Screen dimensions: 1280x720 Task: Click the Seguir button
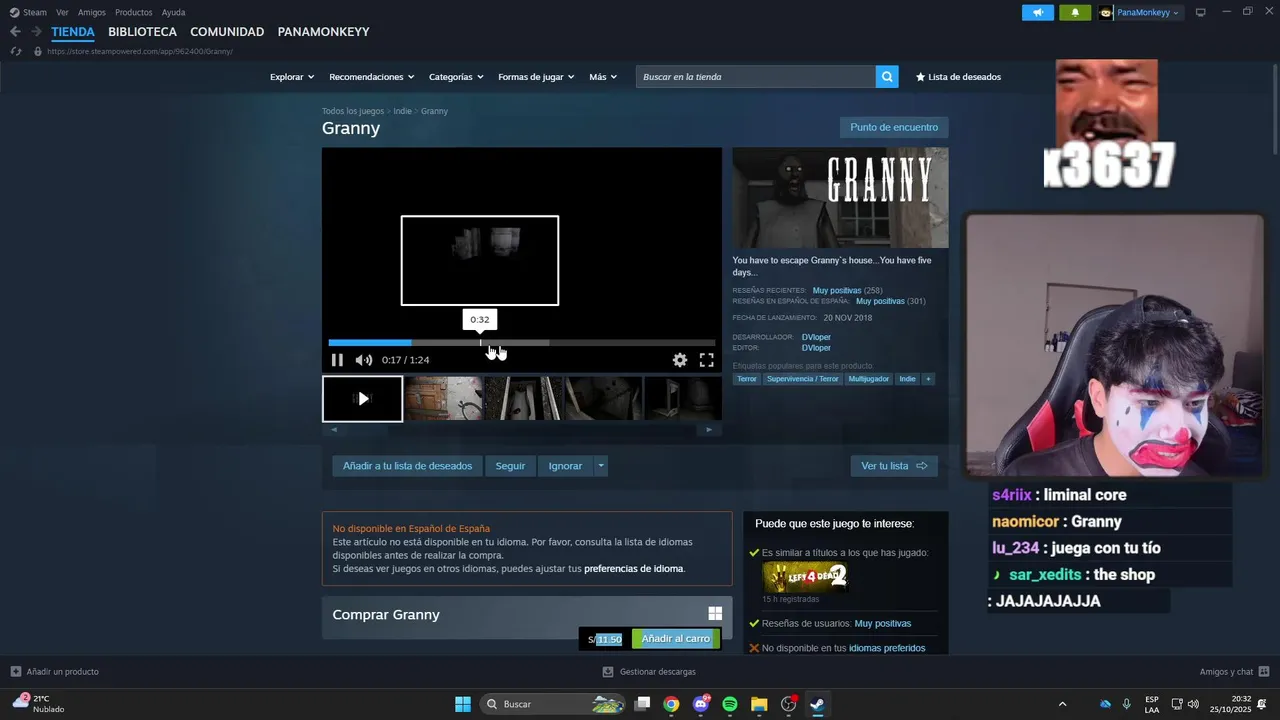510,466
